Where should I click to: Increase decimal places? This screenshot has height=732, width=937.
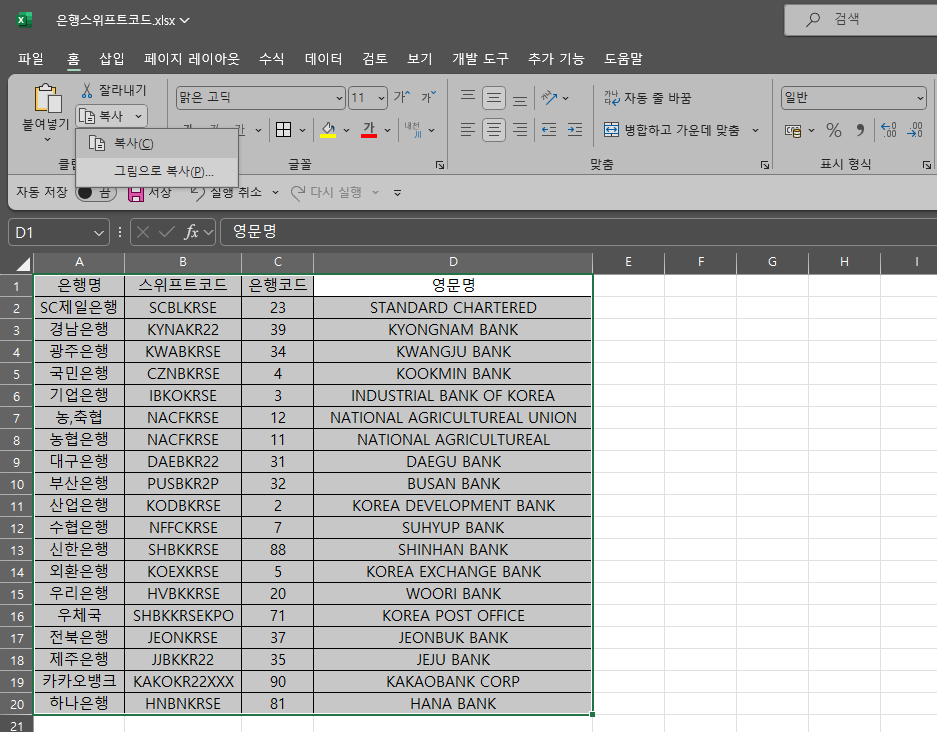pyautogui.click(x=889, y=130)
